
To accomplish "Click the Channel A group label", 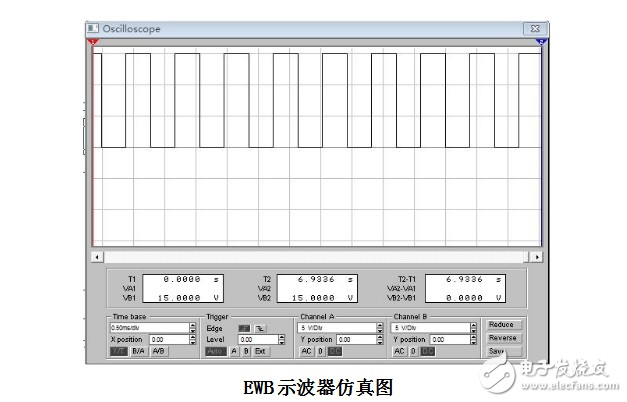I will [317, 316].
